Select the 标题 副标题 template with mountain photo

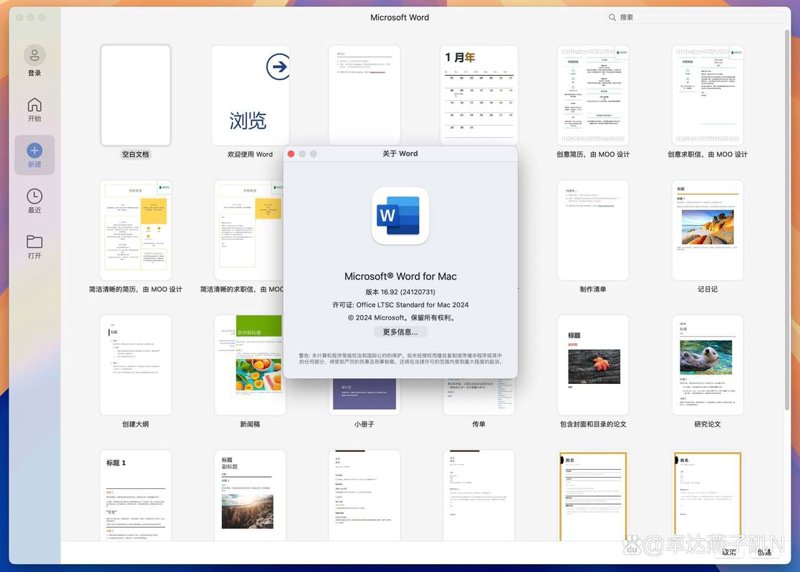pyautogui.click(x=250, y=495)
